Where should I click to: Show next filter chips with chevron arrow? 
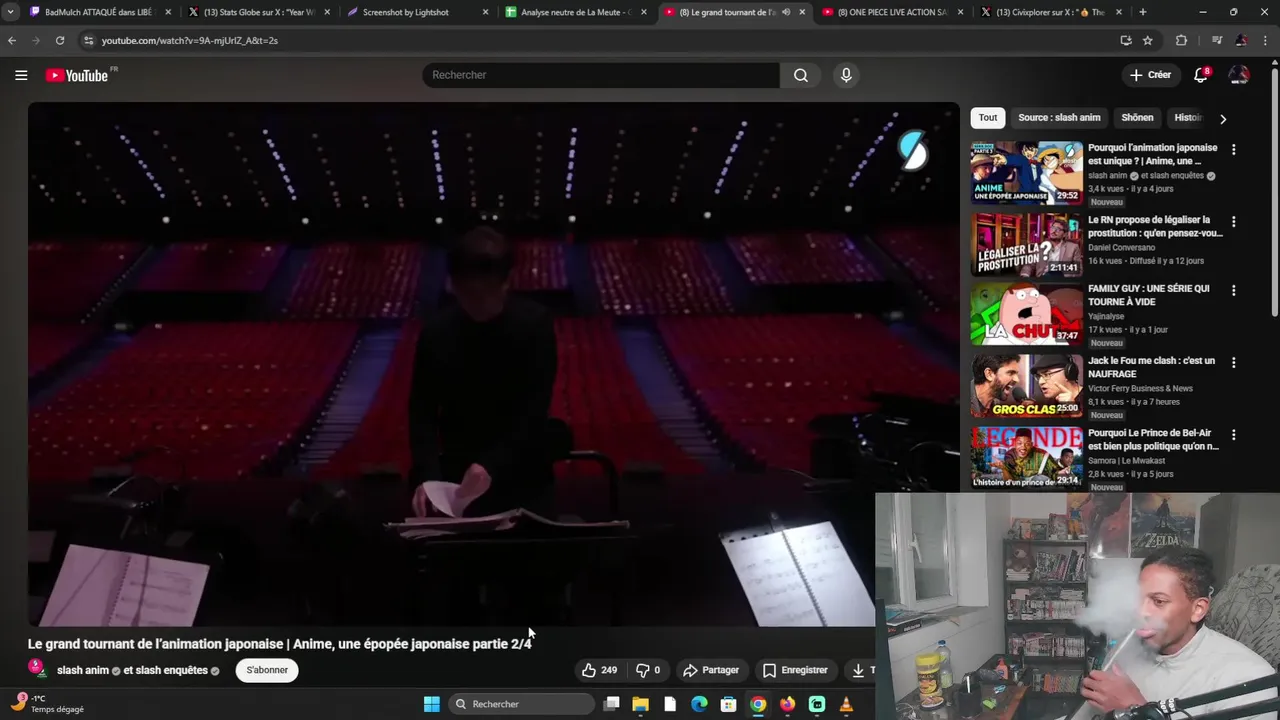click(x=1222, y=118)
